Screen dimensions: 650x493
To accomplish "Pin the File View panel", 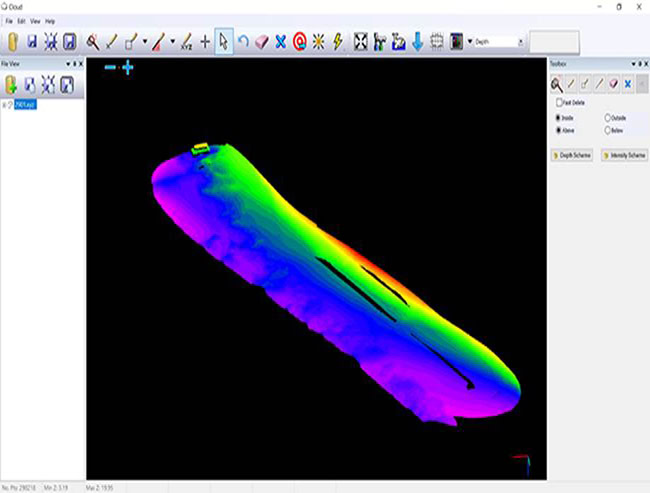I will pyautogui.click(x=75, y=64).
